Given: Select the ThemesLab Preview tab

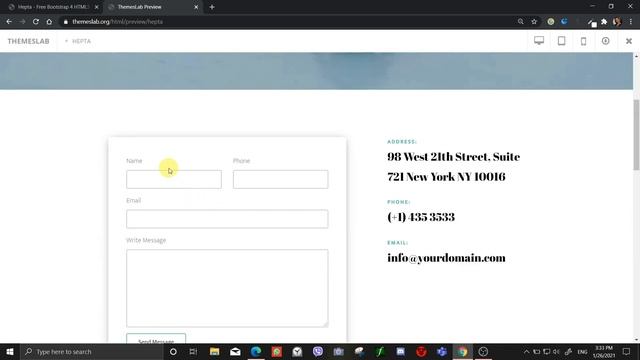Looking at the screenshot, I should 152,7.
